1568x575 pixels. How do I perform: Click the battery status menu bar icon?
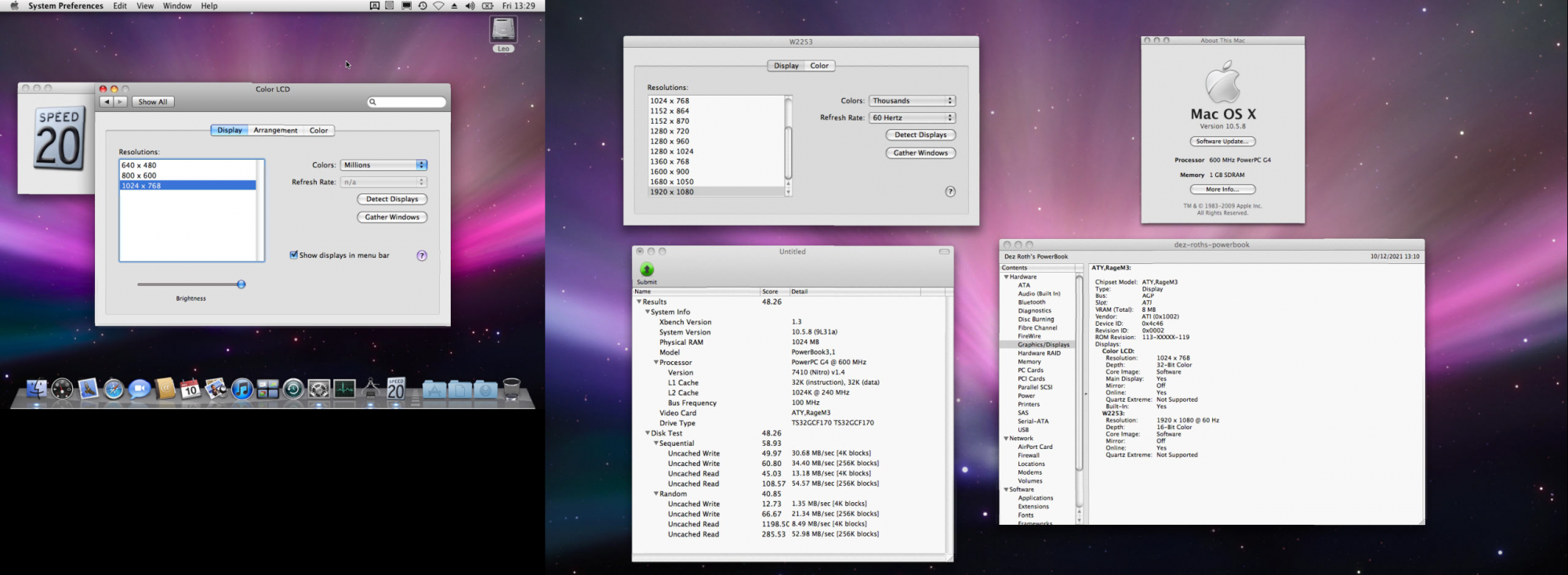click(488, 5)
